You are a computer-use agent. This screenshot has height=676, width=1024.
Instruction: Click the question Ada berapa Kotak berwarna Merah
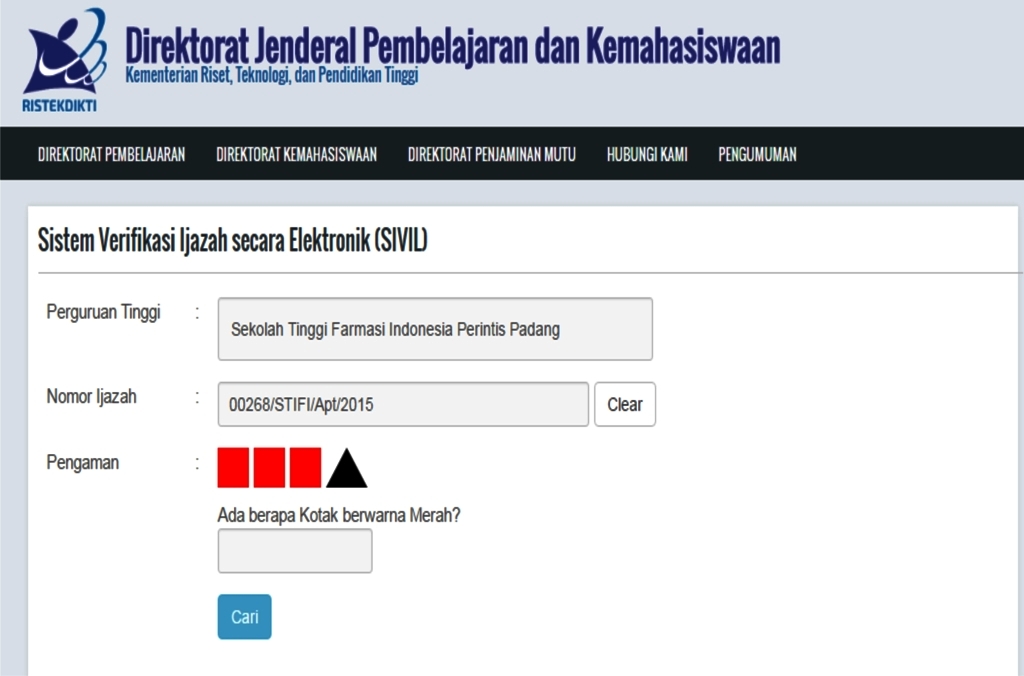339,515
